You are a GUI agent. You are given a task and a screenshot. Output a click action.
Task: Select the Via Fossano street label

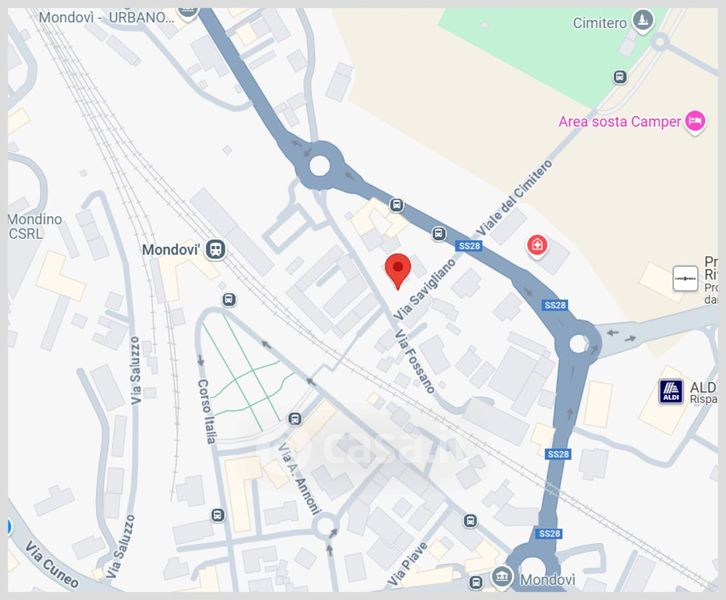414,361
